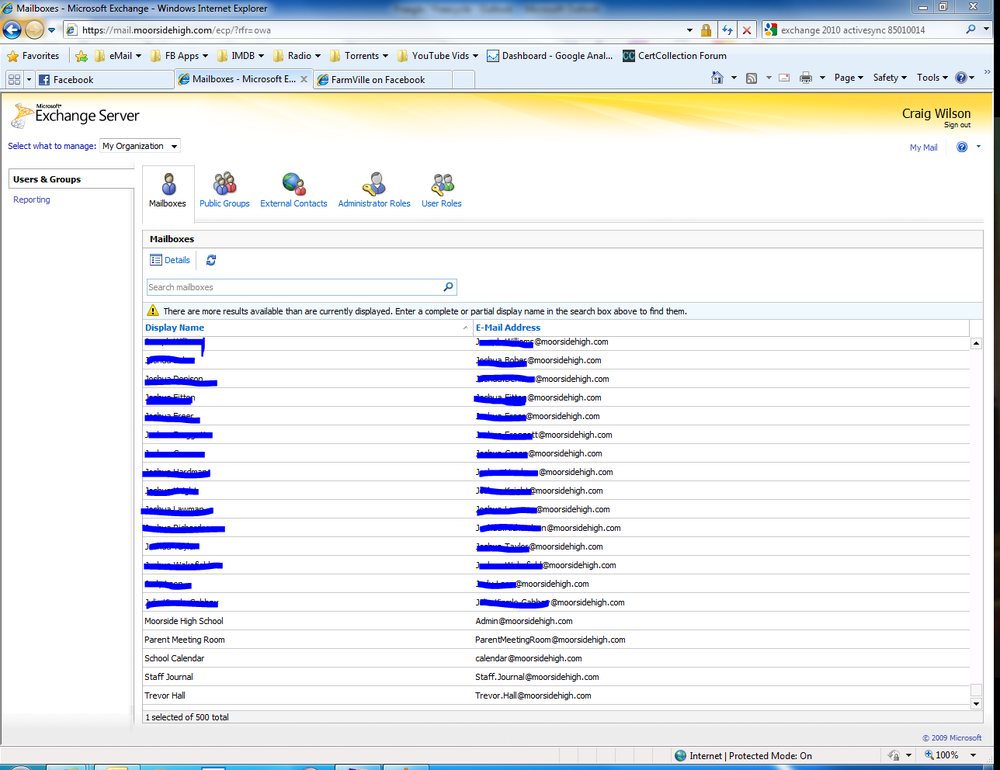Click the security lock icon in address bar

pyautogui.click(x=706, y=30)
